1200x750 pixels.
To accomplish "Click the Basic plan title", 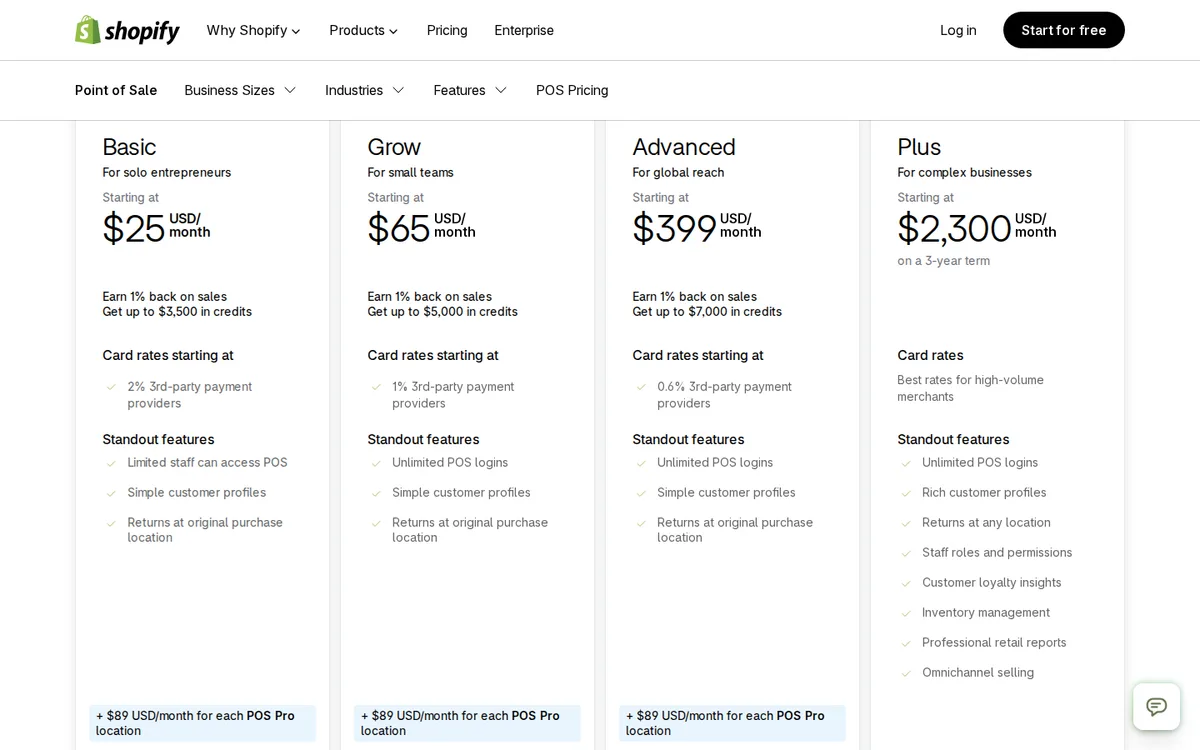I will pos(129,147).
